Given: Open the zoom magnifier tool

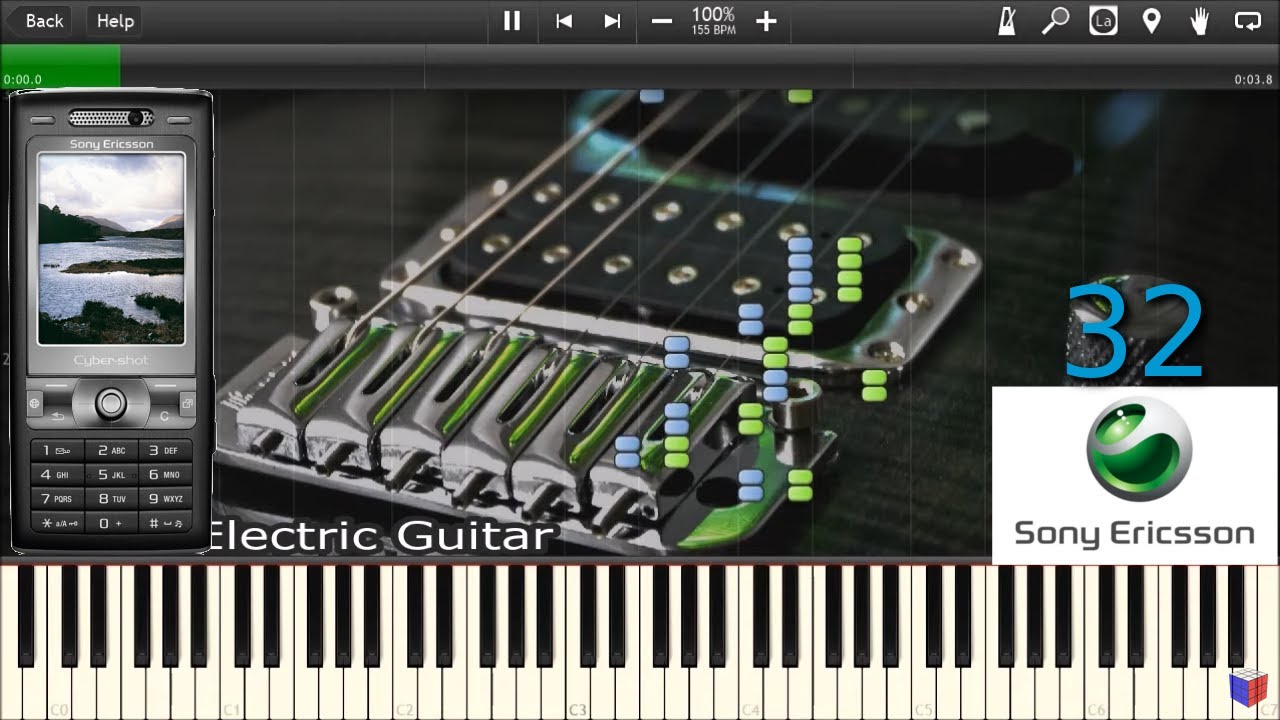Looking at the screenshot, I should click(x=1055, y=21).
